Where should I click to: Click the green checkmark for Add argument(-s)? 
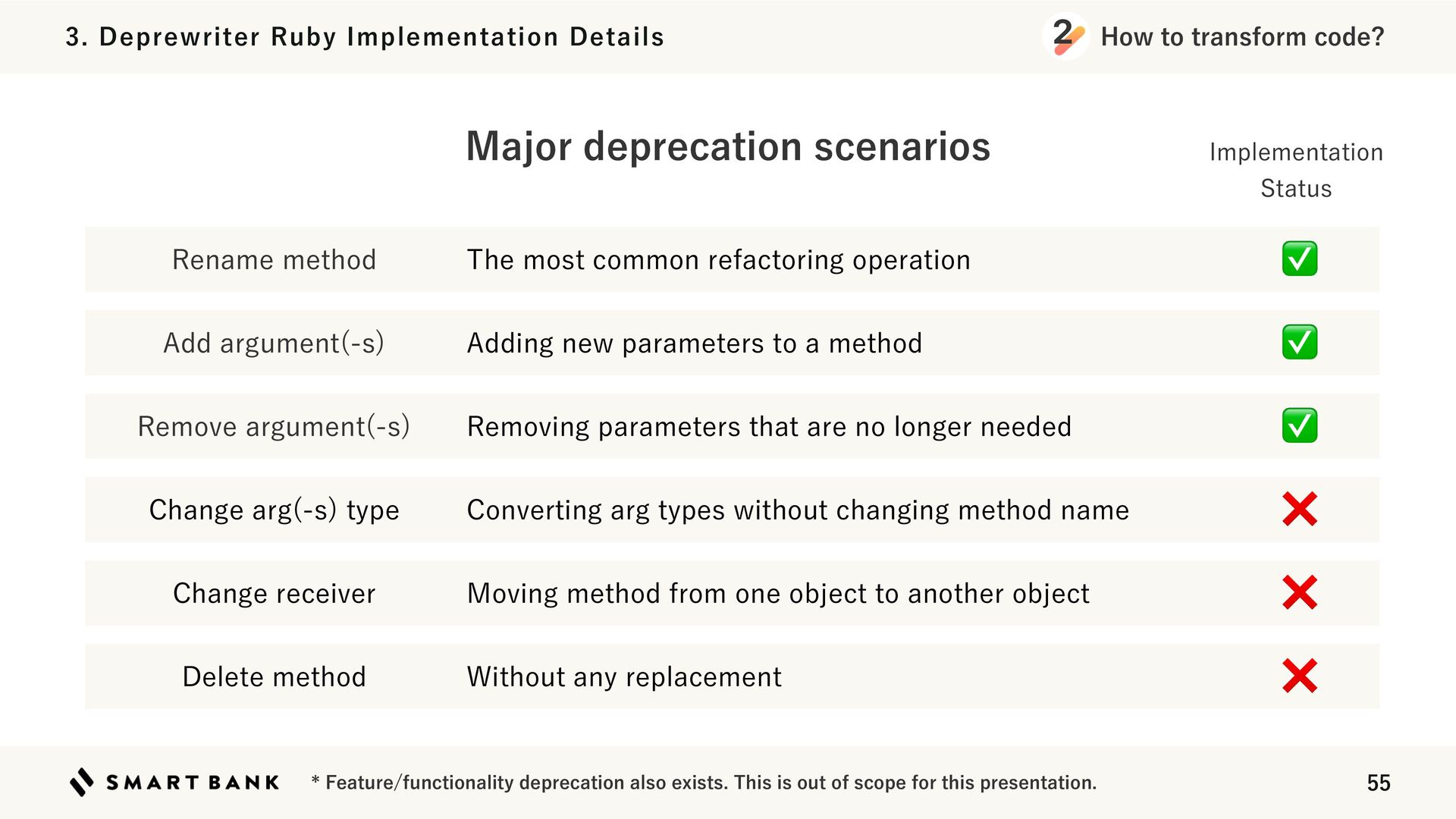pos(1299,343)
